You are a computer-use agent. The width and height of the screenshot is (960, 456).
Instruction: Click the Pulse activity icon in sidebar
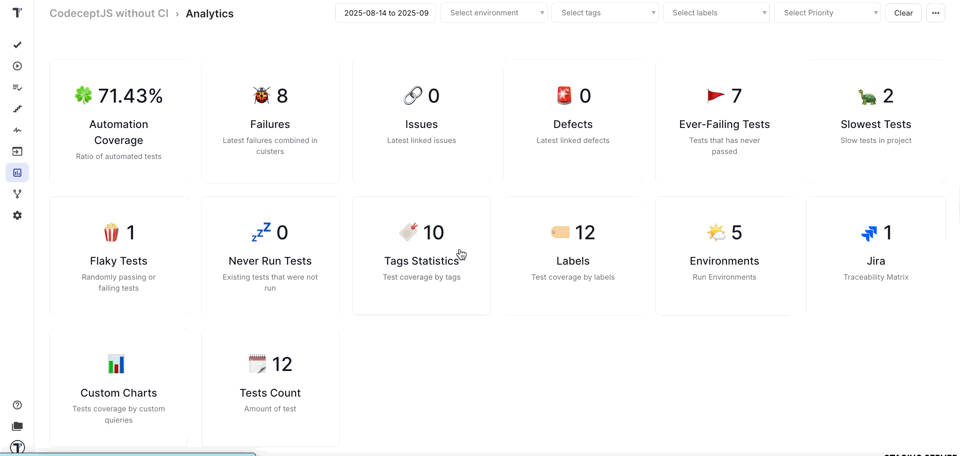point(17,130)
